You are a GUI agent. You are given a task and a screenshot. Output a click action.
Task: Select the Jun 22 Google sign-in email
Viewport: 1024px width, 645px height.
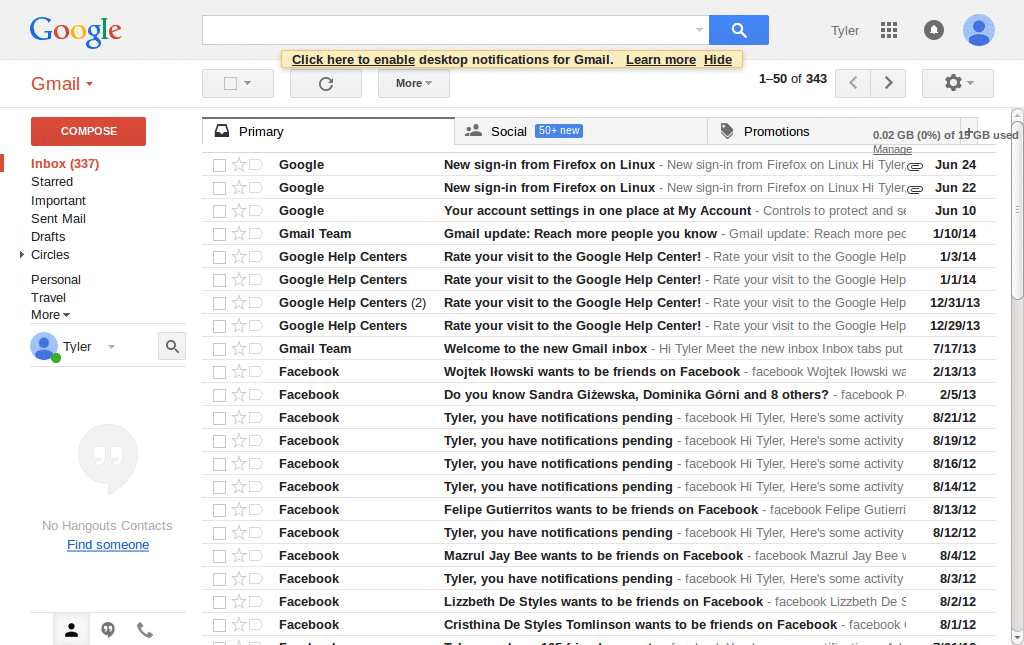point(219,188)
